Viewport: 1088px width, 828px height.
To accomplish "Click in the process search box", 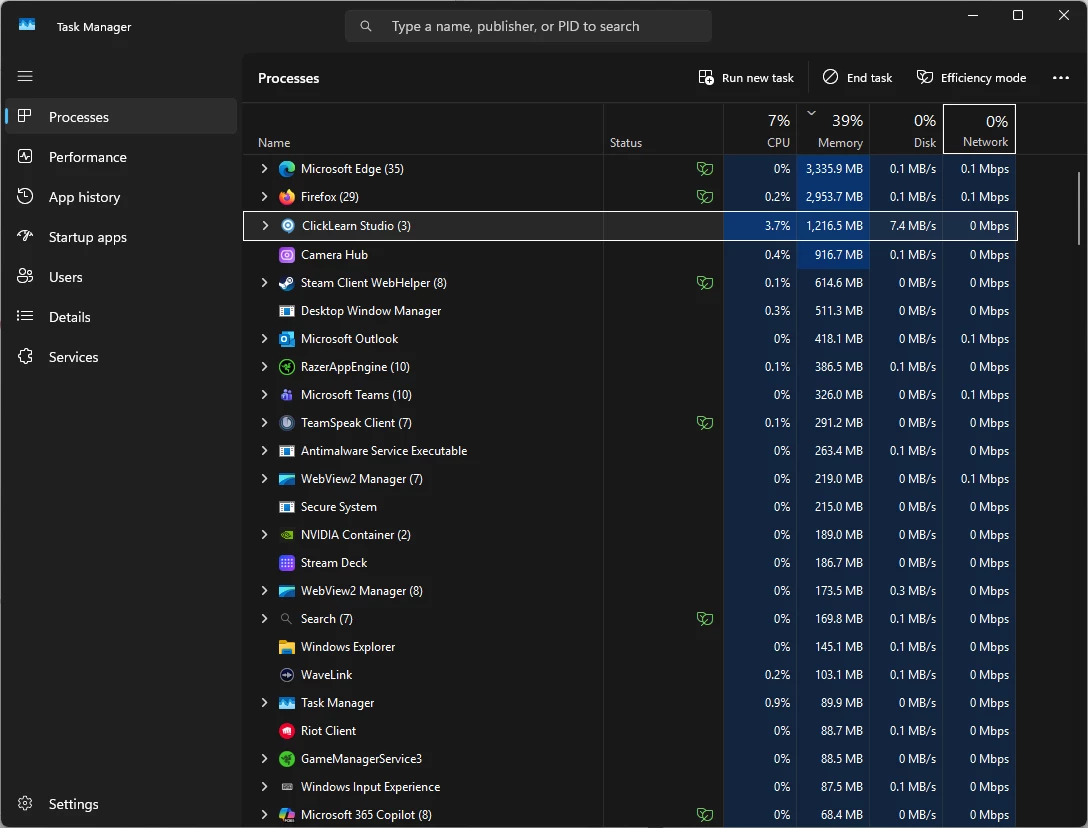I will [x=528, y=26].
